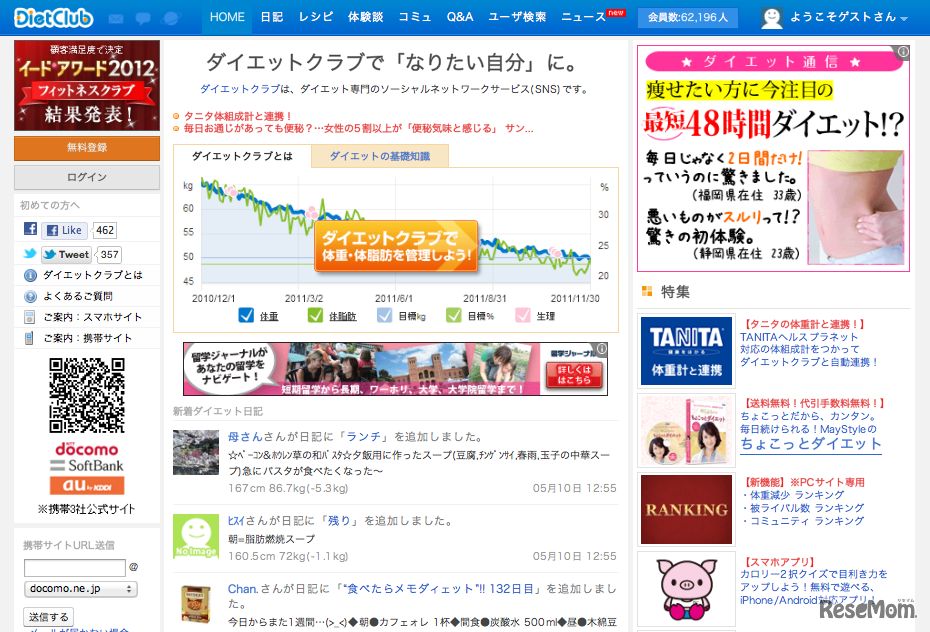Enable the 目標kg checkbox in the chart legend
Viewport: 930px width, 632px height.
383,313
